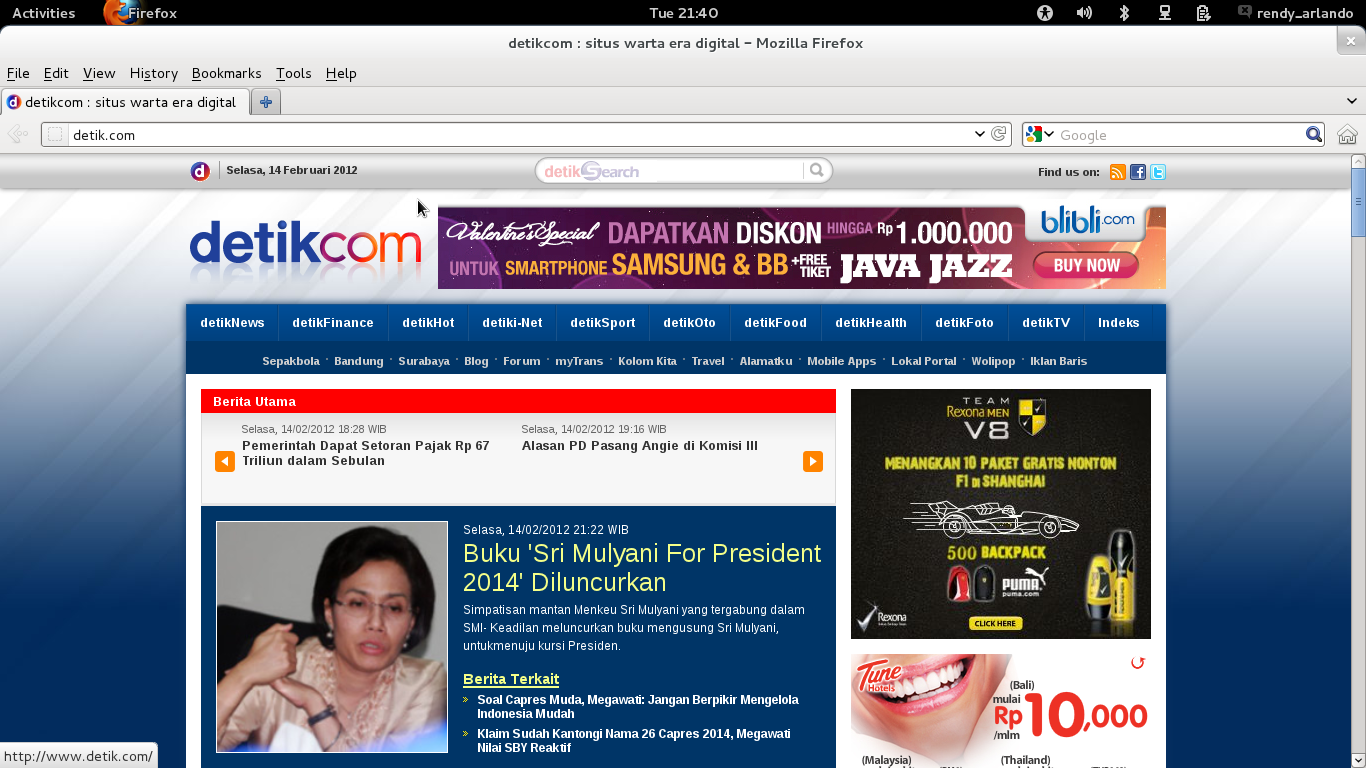This screenshot has width=1366, height=768.
Task: Click the page vertical scrollbar thumb
Action: pos(1358,203)
